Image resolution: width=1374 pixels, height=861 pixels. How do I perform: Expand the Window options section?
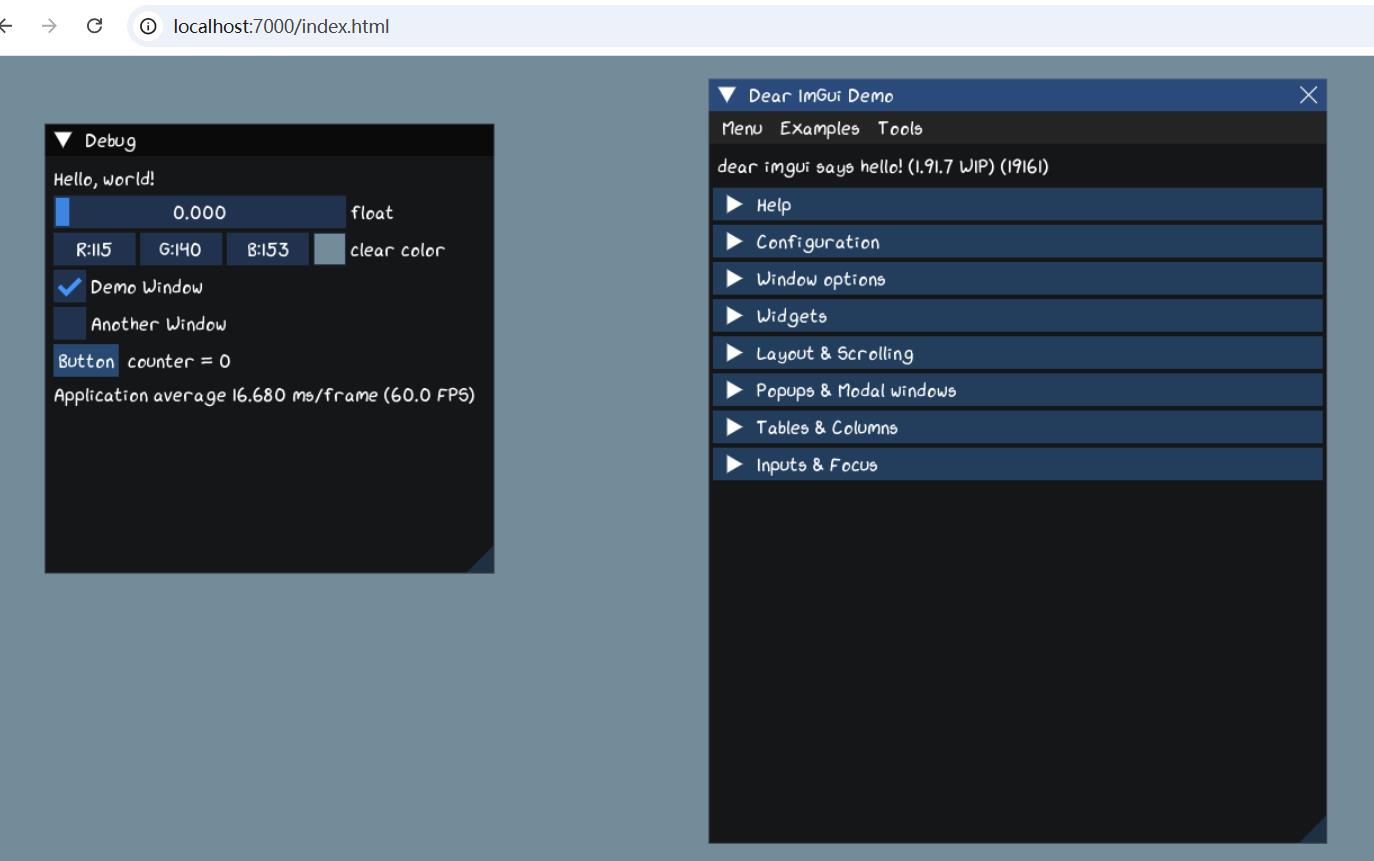[x=1018, y=279]
